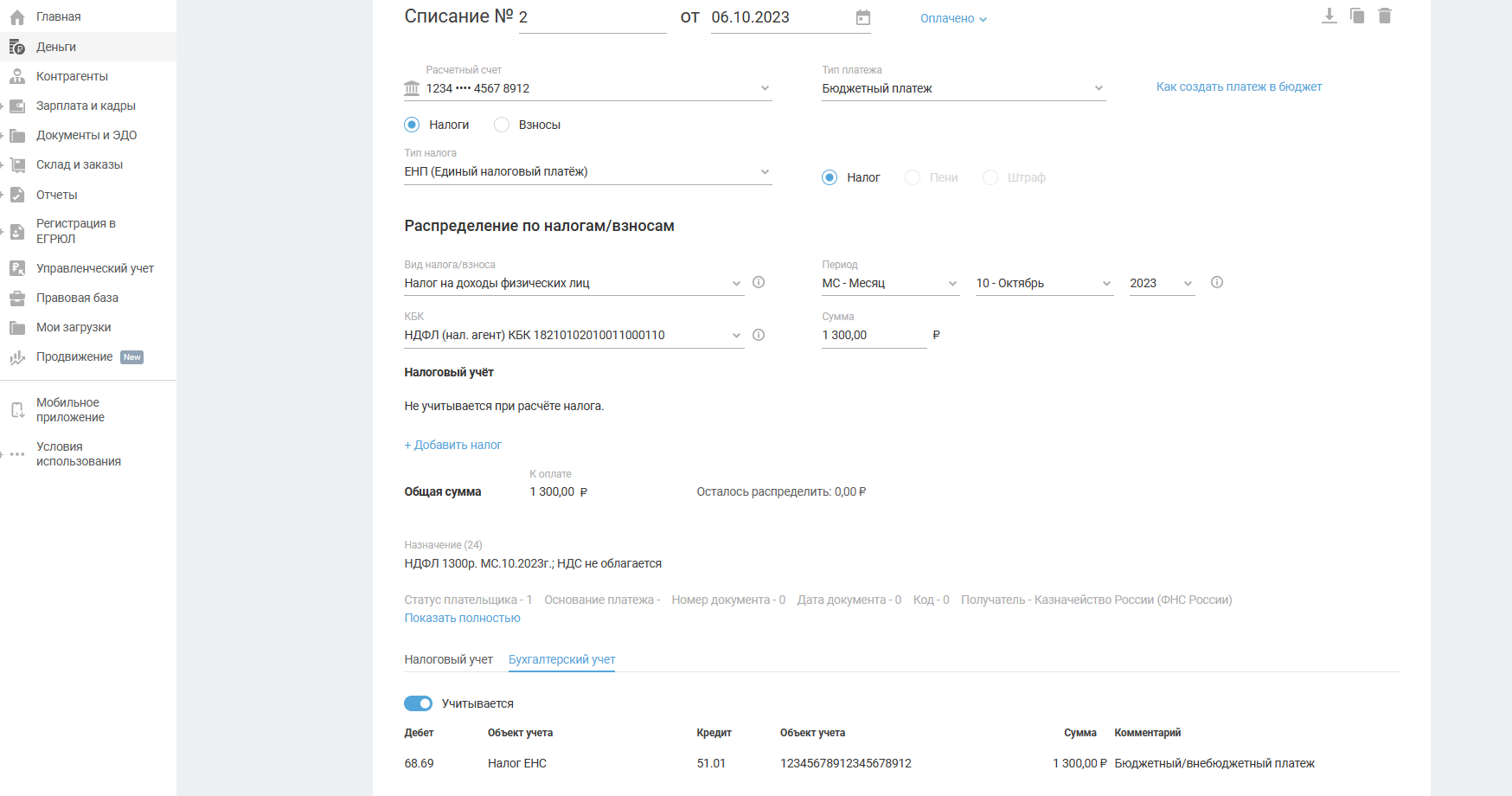The width and height of the screenshot is (1512, 796).
Task: Click the Деньги coins icon
Action: coord(17,47)
